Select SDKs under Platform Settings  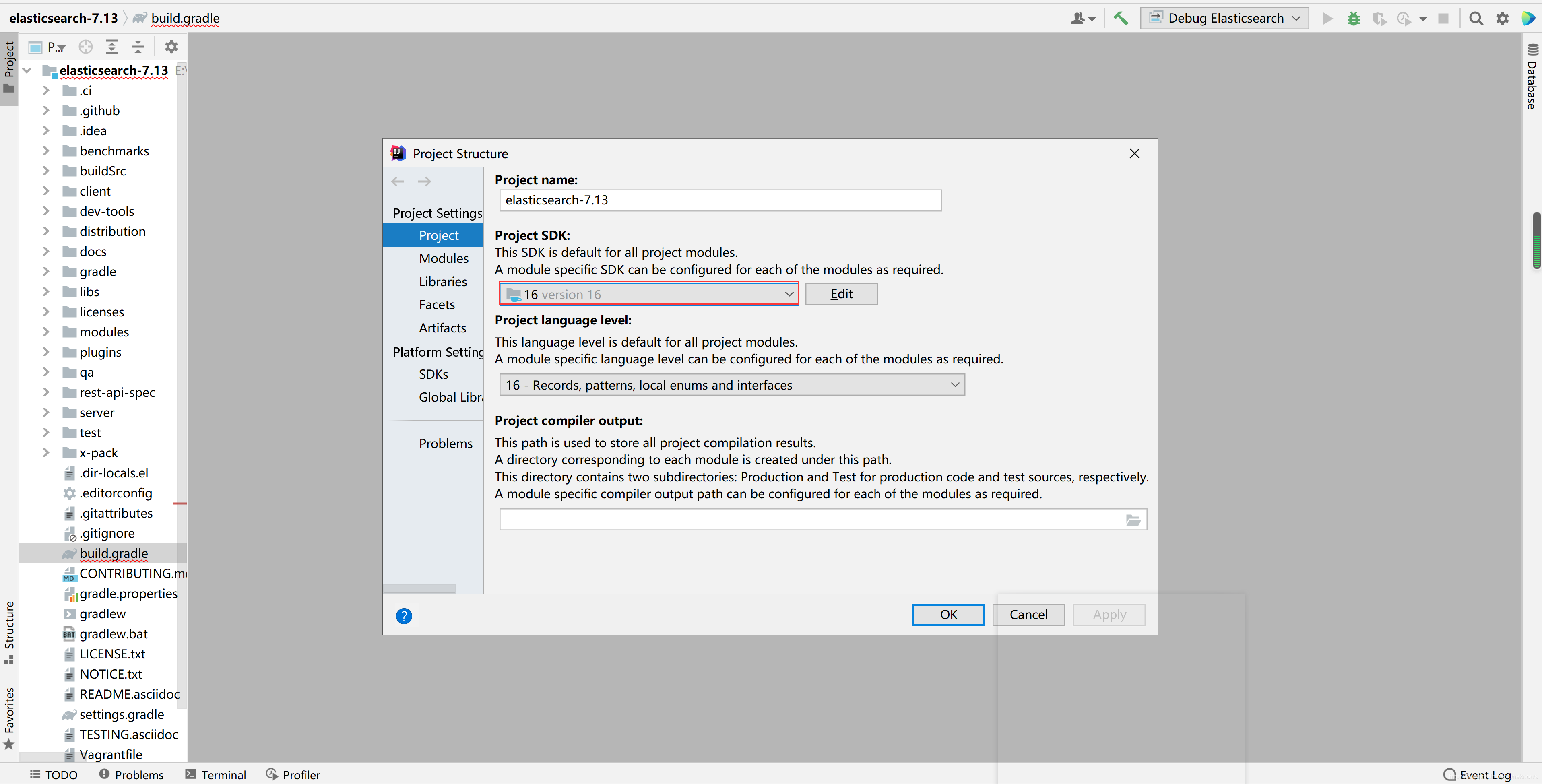(x=433, y=374)
